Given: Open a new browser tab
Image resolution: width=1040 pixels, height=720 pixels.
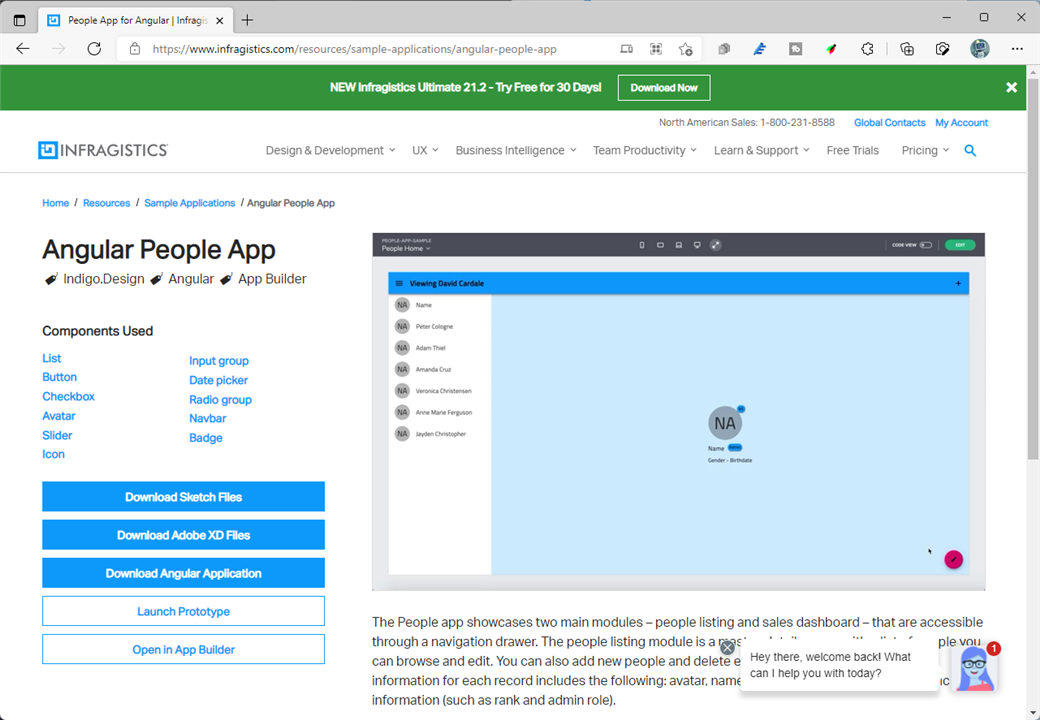Looking at the screenshot, I should click(247, 20).
